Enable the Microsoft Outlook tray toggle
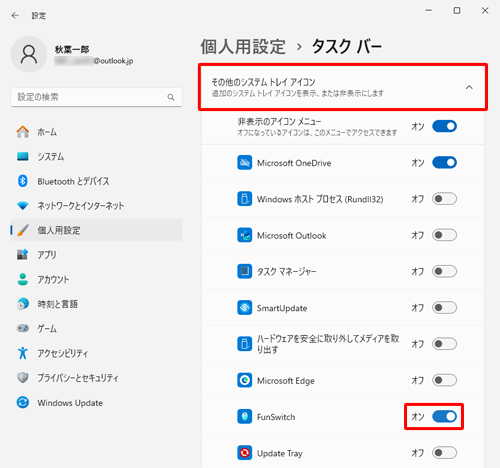This screenshot has height=468, width=500. coord(444,235)
